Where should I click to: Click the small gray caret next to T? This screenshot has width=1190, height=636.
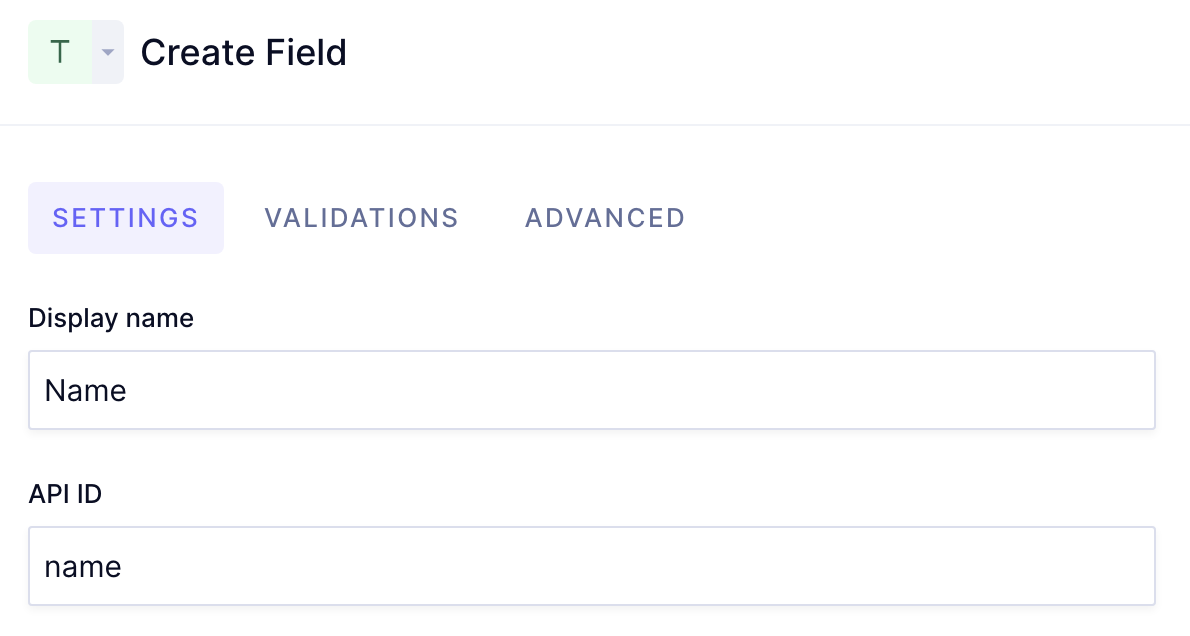[x=108, y=52]
